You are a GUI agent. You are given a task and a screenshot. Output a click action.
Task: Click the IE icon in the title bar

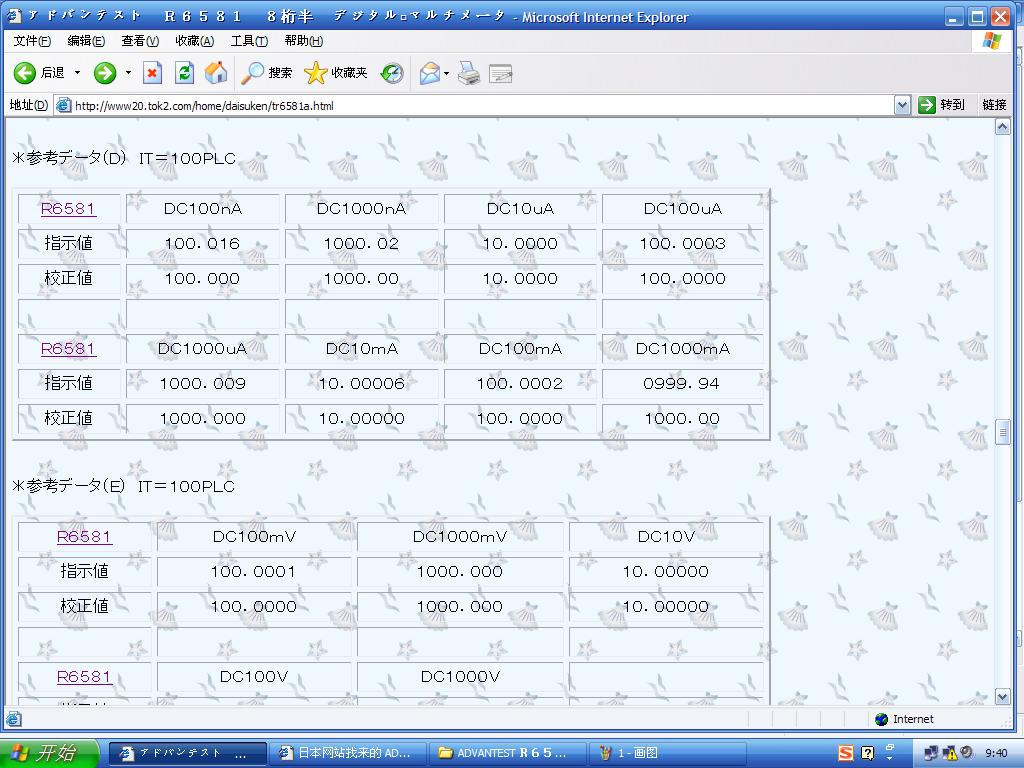13,16
